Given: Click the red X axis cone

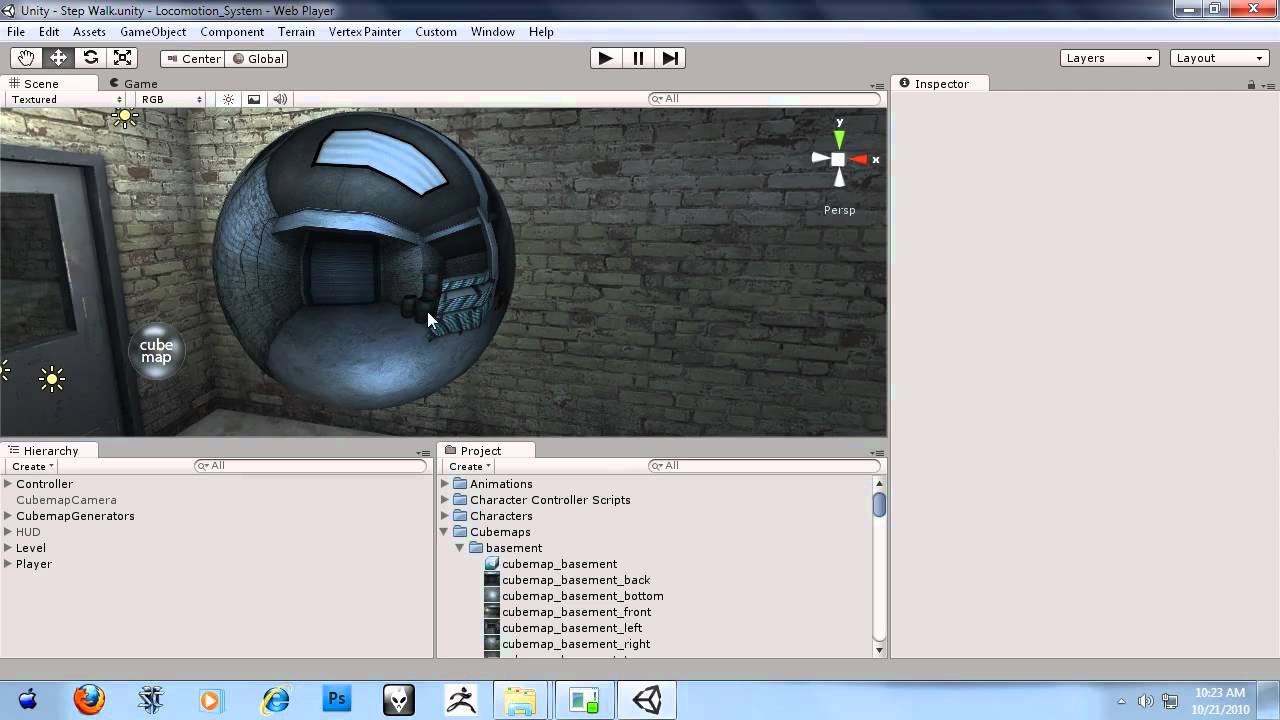Looking at the screenshot, I should (x=859, y=160).
